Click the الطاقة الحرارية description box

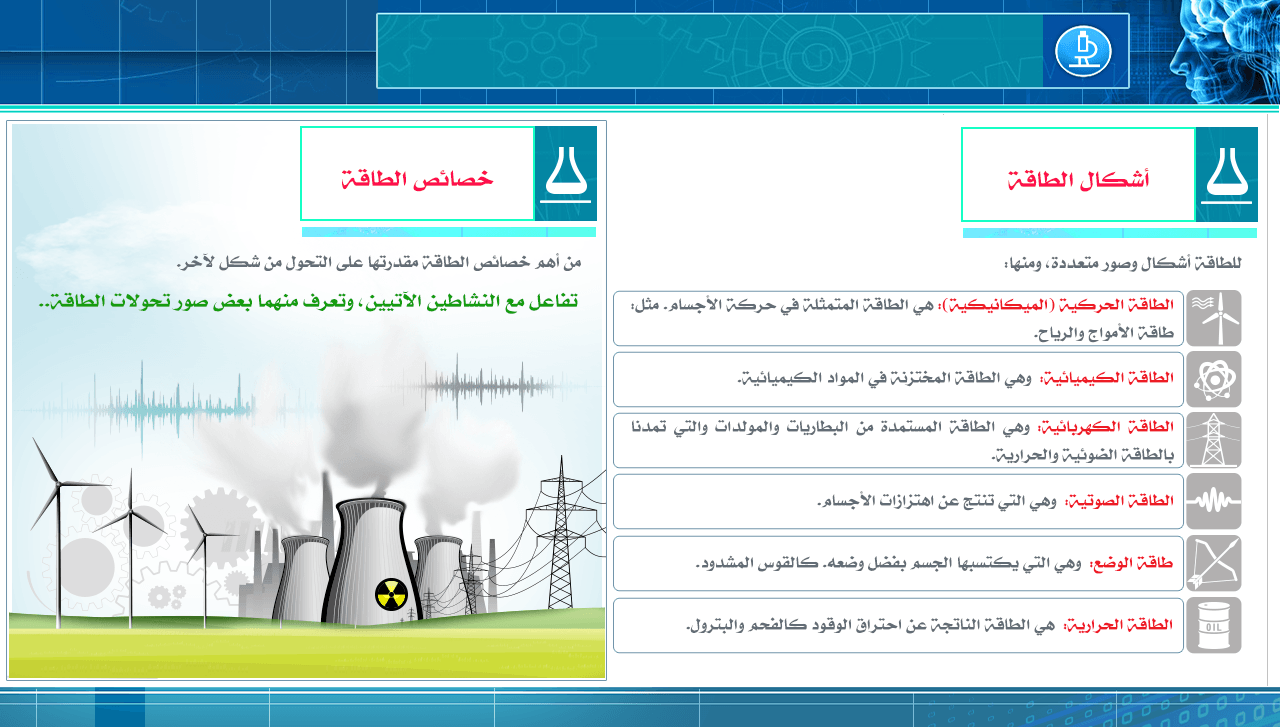click(897, 625)
